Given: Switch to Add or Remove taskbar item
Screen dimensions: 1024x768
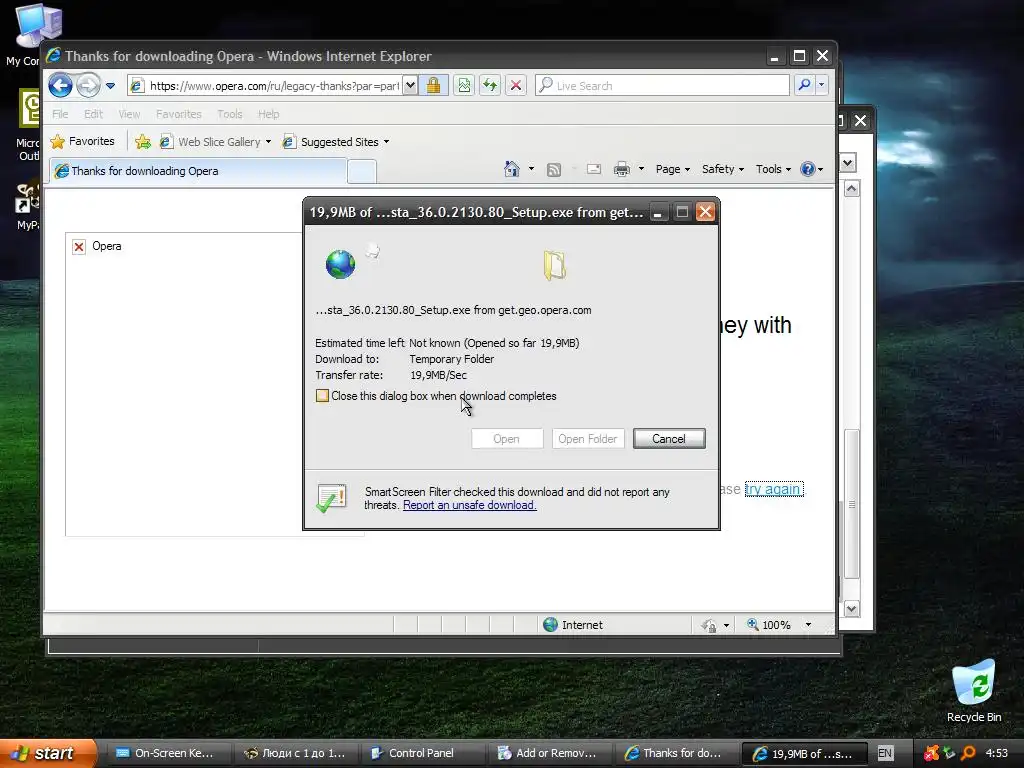Looking at the screenshot, I should pyautogui.click(x=549, y=753).
